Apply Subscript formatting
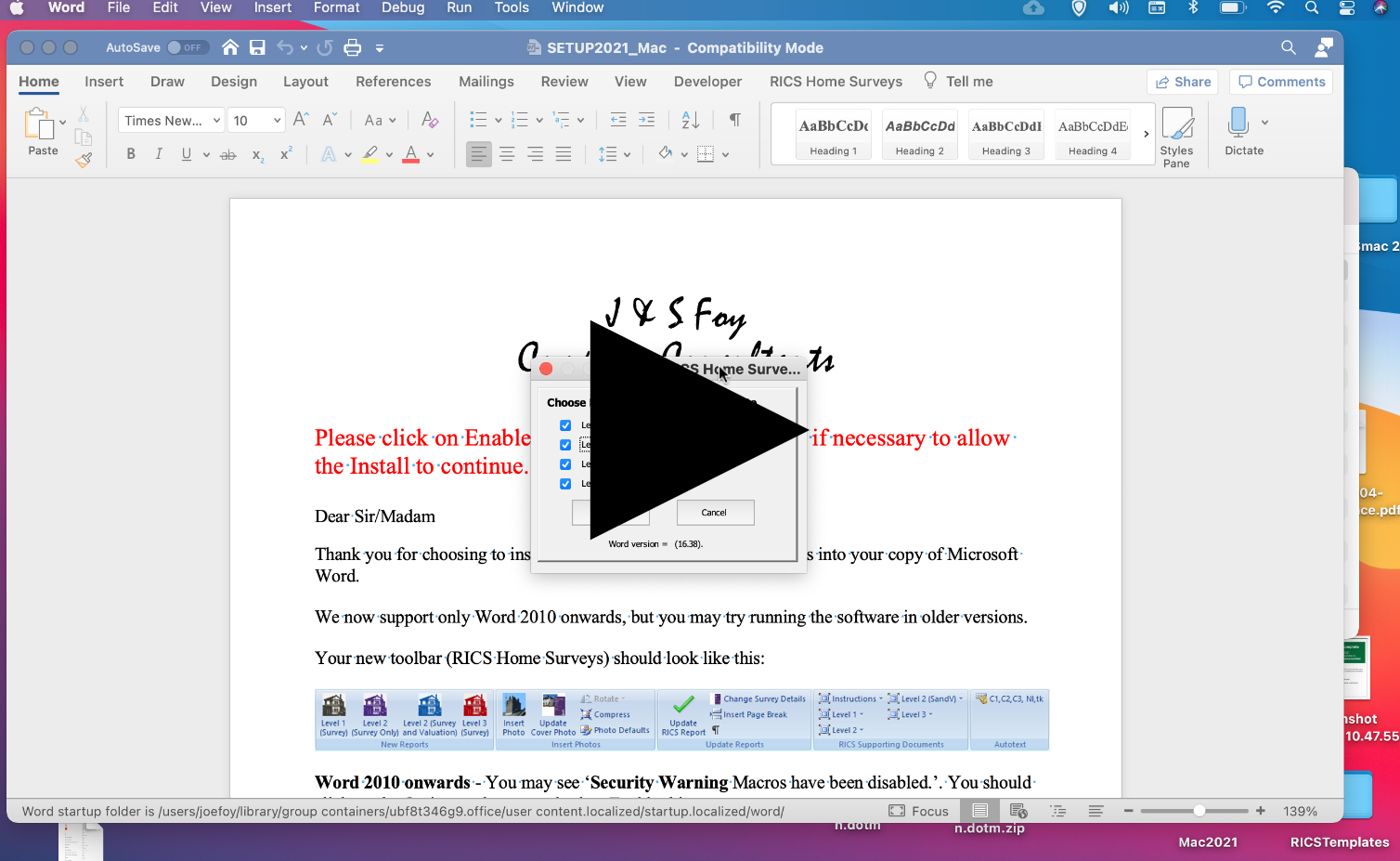 click(x=258, y=154)
